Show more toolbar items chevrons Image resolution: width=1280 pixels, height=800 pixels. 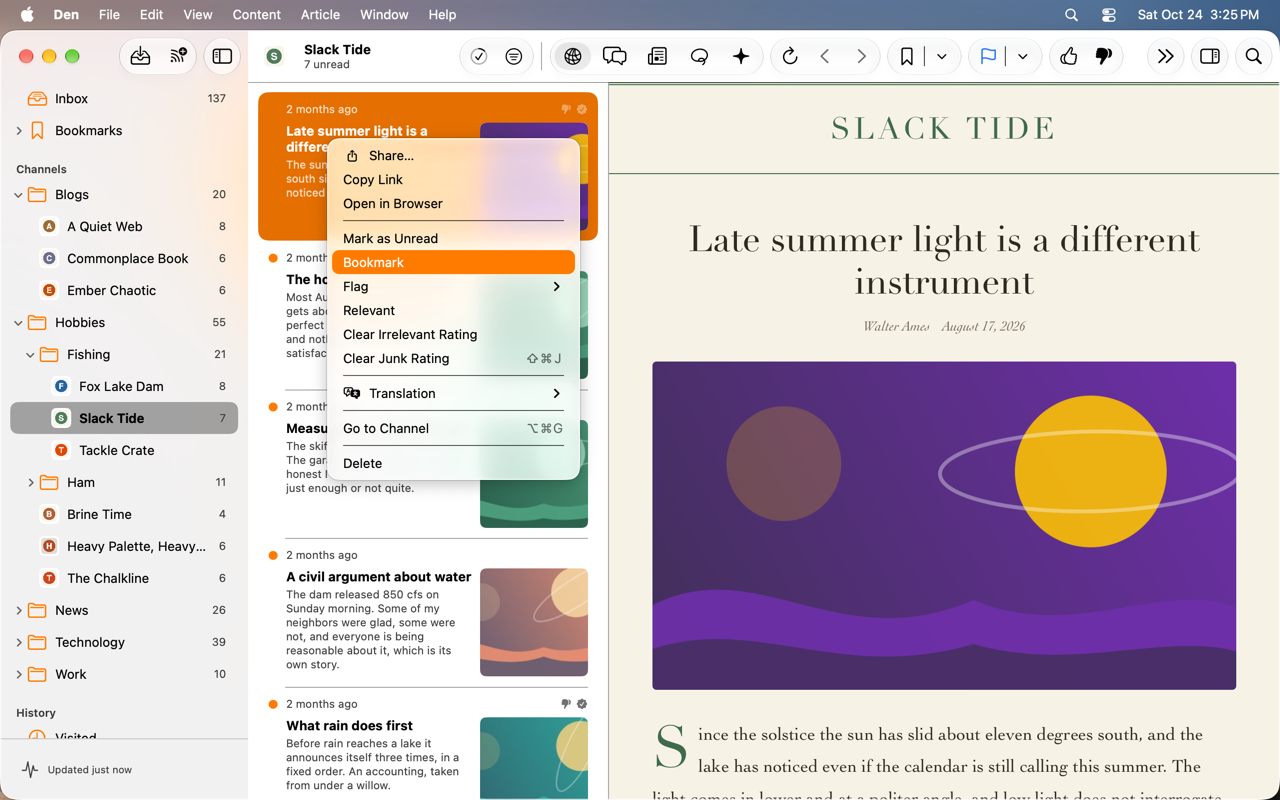[x=1165, y=57]
